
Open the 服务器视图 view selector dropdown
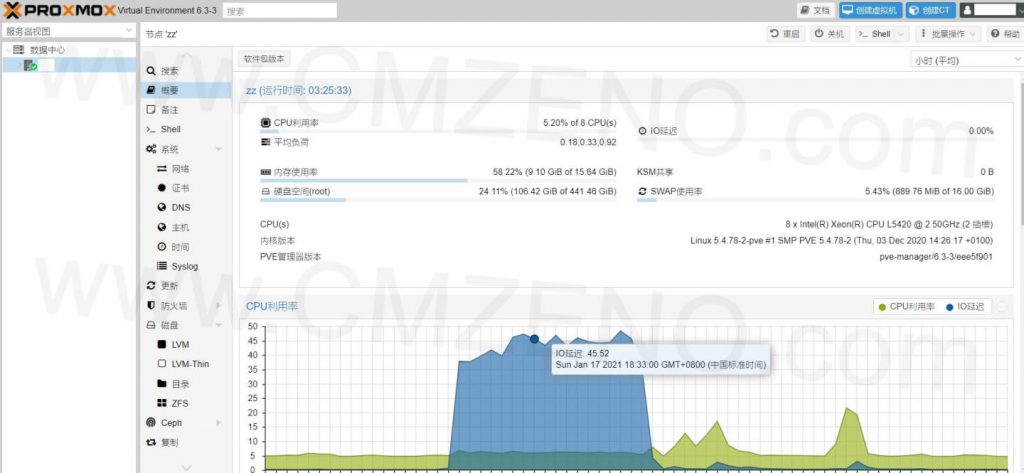68,31
